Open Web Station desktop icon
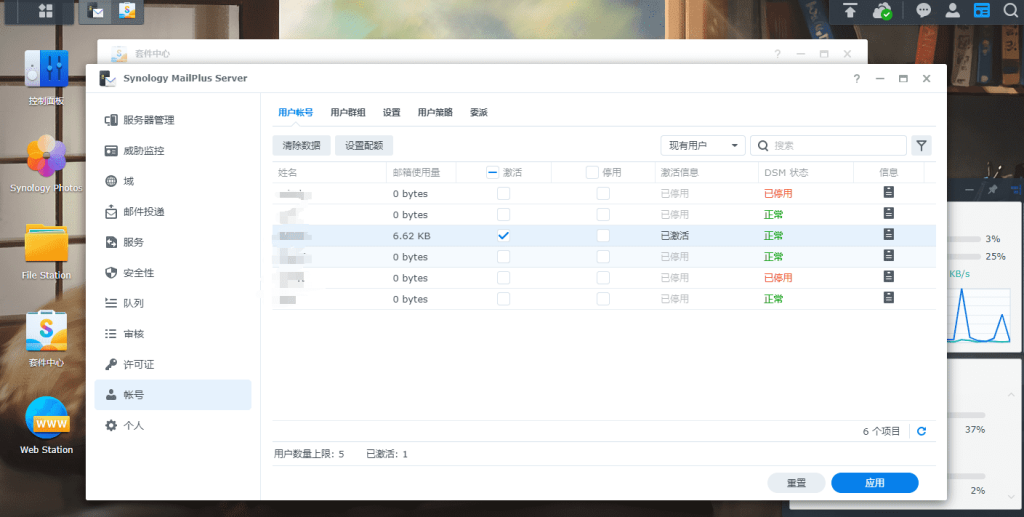The height and width of the screenshot is (517, 1024). (x=46, y=424)
